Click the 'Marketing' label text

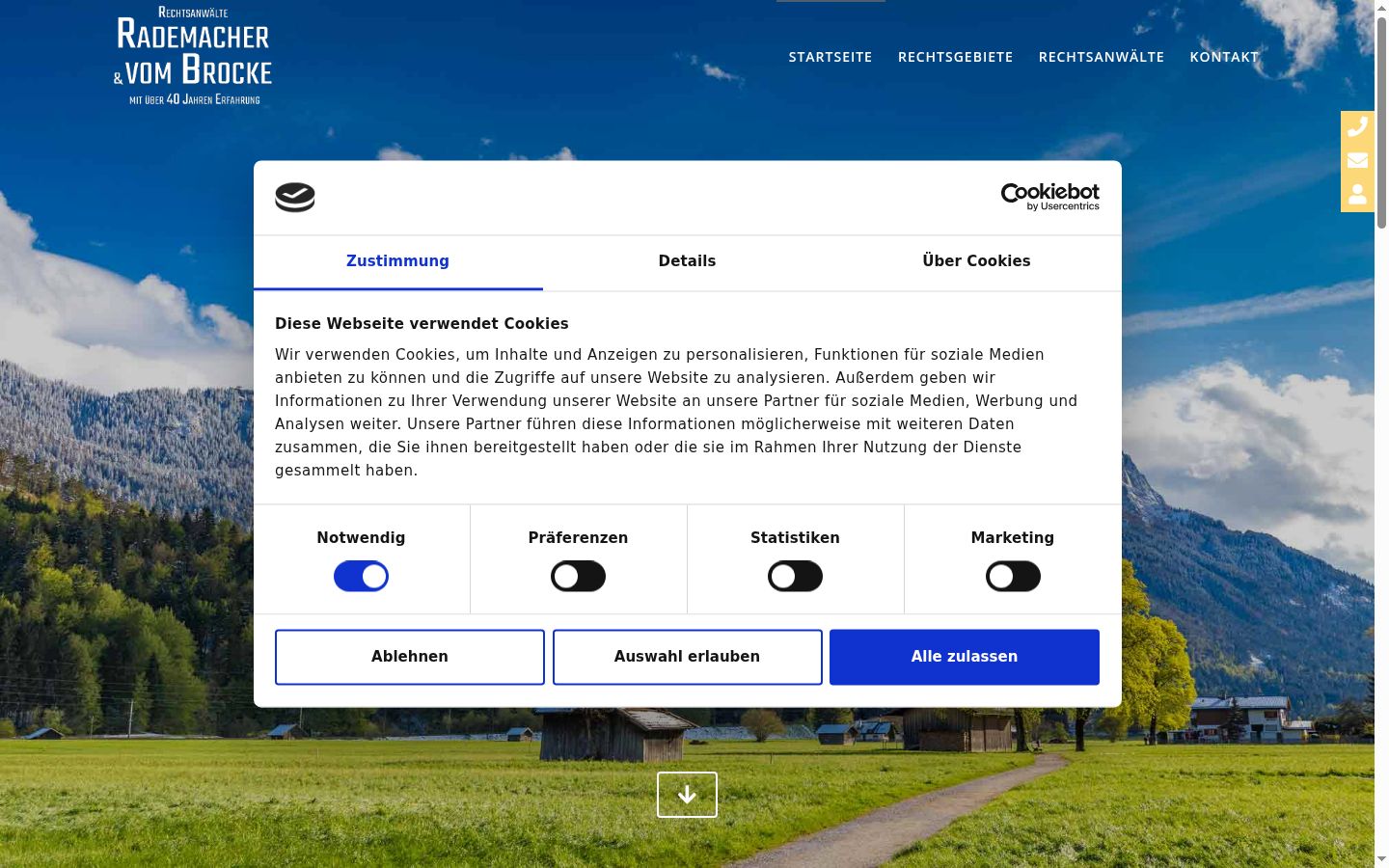point(1013,538)
